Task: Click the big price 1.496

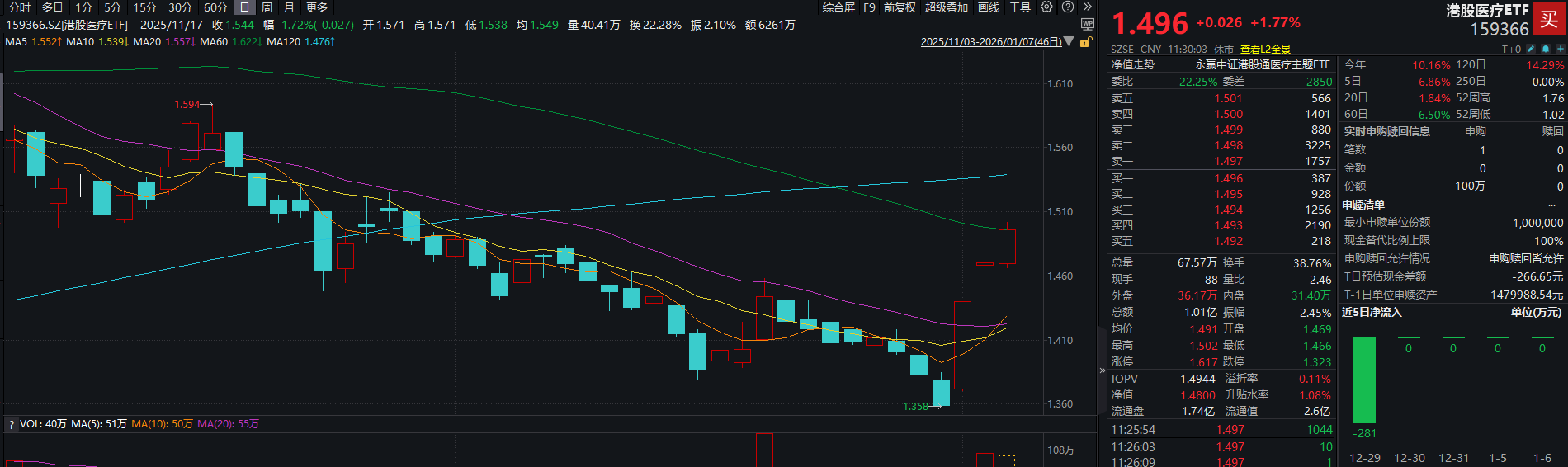Action: (1150, 23)
